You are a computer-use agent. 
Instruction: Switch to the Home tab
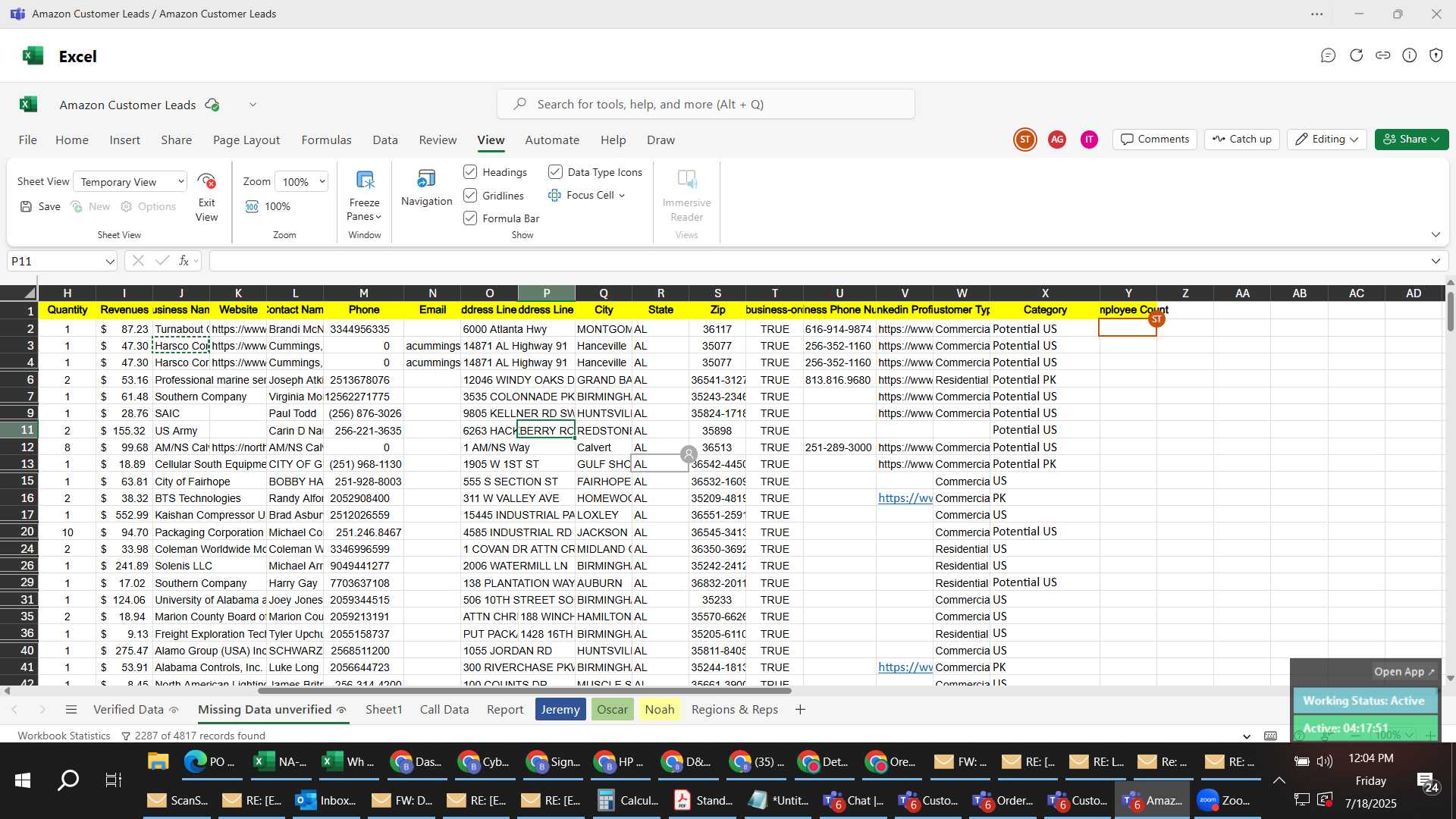point(72,140)
